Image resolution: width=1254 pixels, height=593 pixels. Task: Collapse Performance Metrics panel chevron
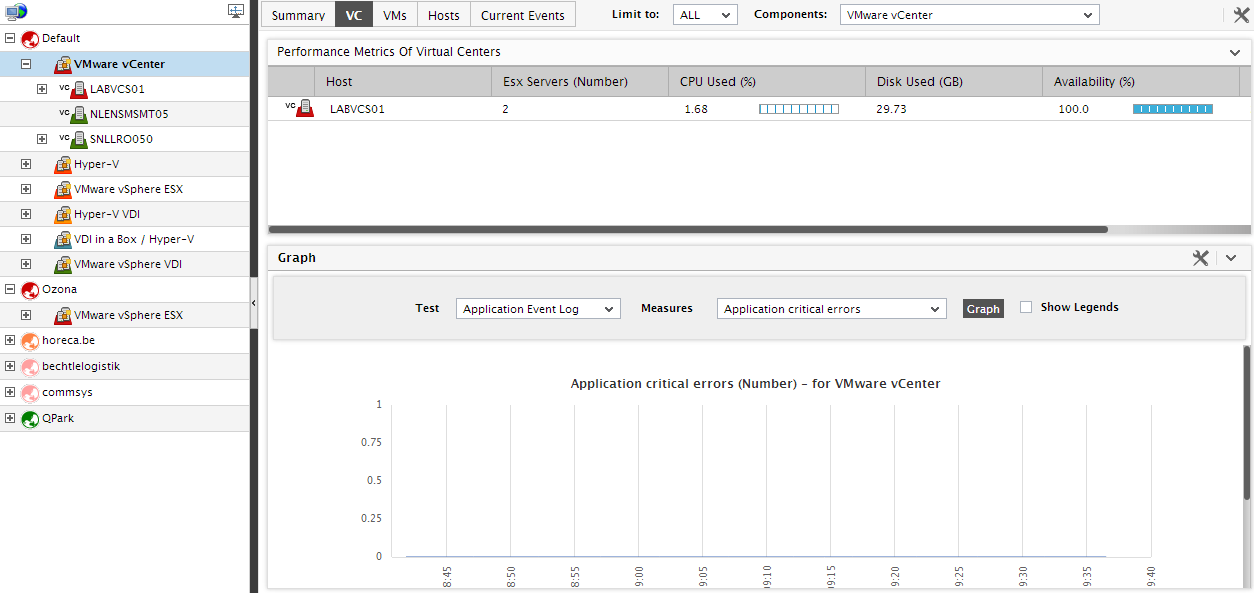click(x=1234, y=52)
